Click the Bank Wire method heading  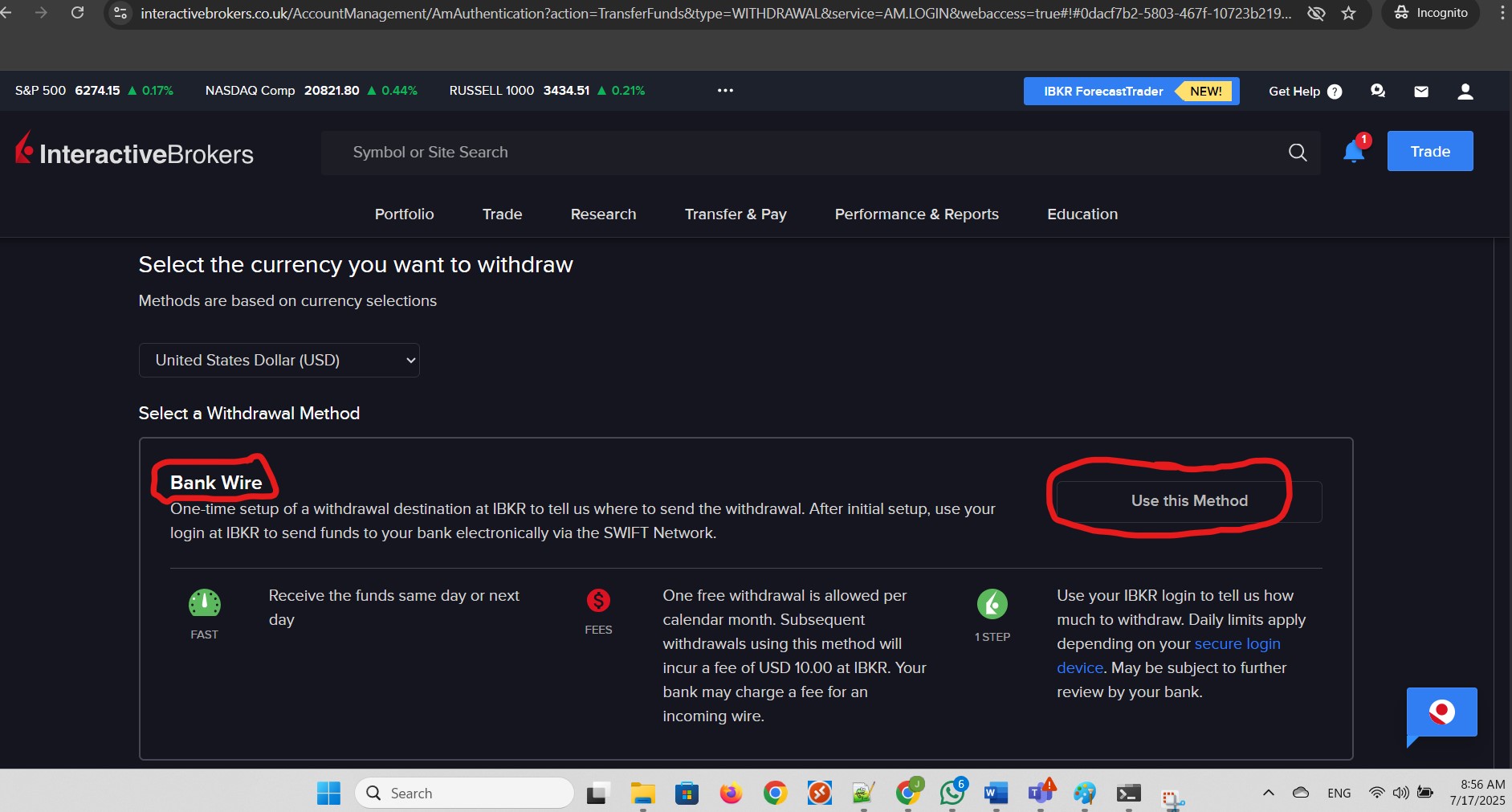pyautogui.click(x=216, y=483)
